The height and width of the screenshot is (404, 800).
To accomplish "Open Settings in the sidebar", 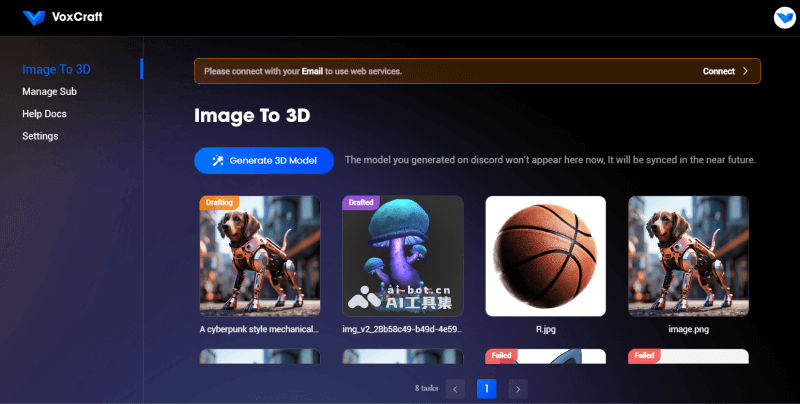I will 40,136.
